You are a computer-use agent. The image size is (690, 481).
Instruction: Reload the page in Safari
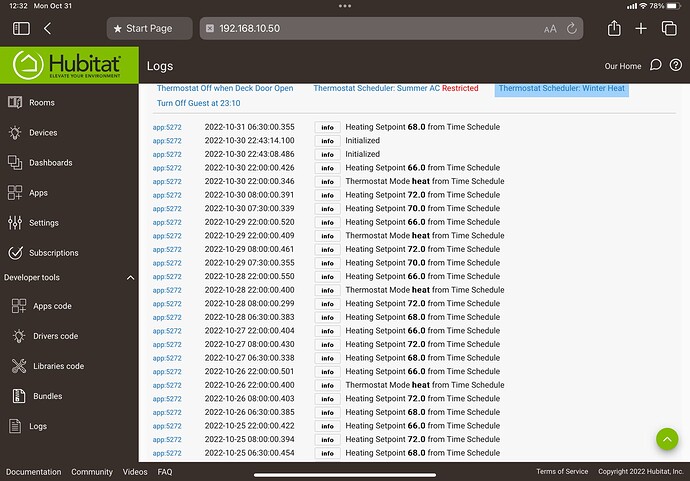(x=572, y=29)
